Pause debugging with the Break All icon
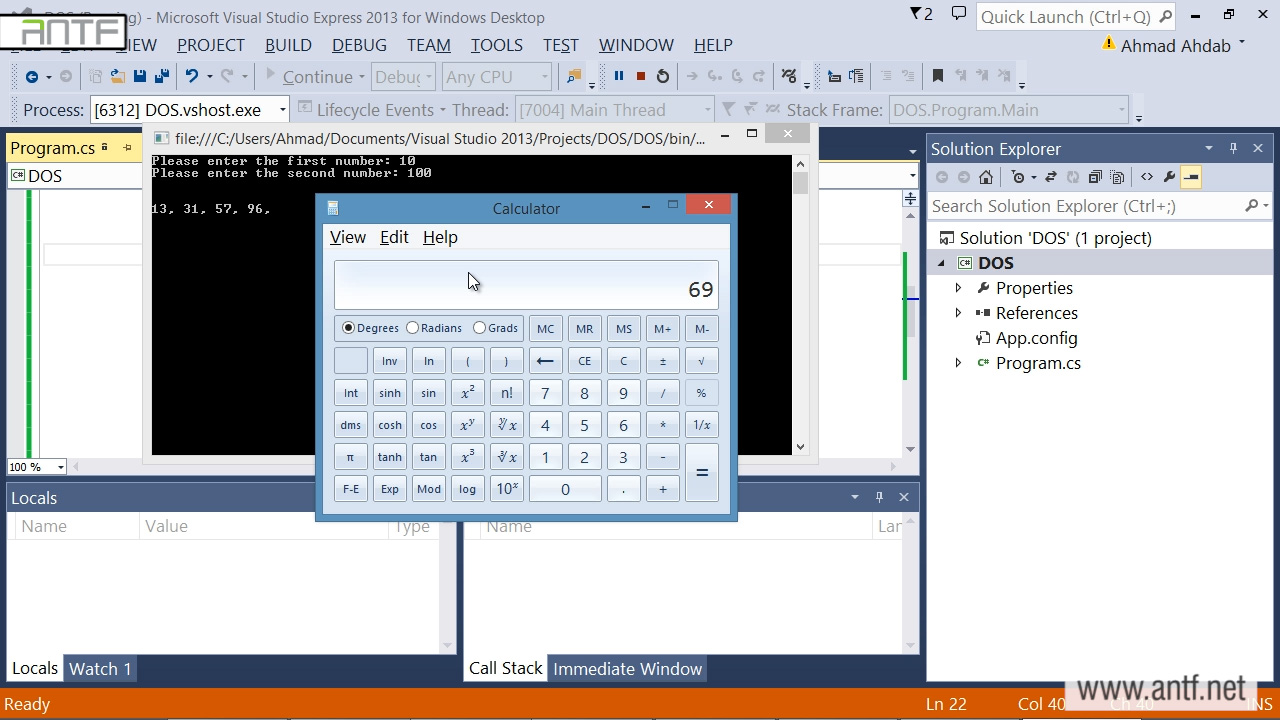This screenshot has height=720, width=1280. point(618,76)
